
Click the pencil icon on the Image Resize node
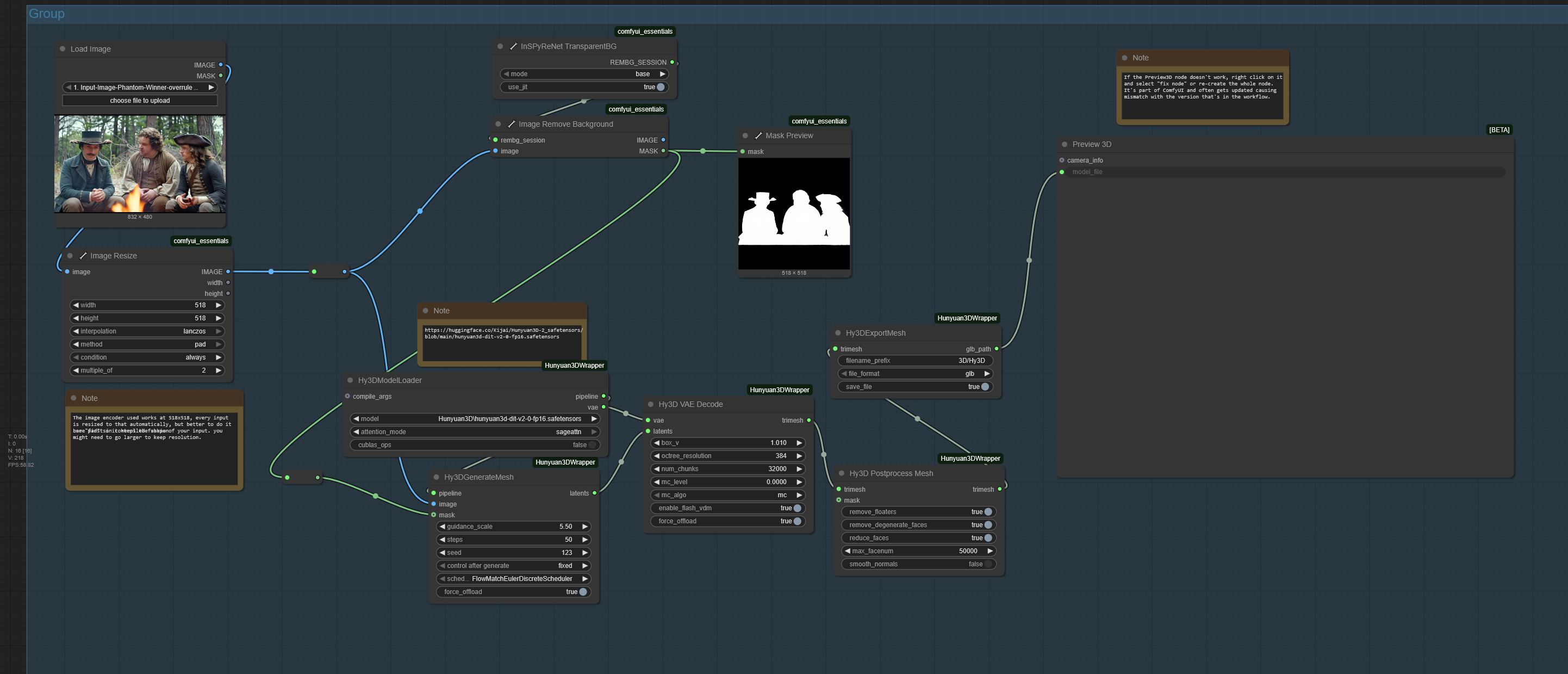coord(83,256)
